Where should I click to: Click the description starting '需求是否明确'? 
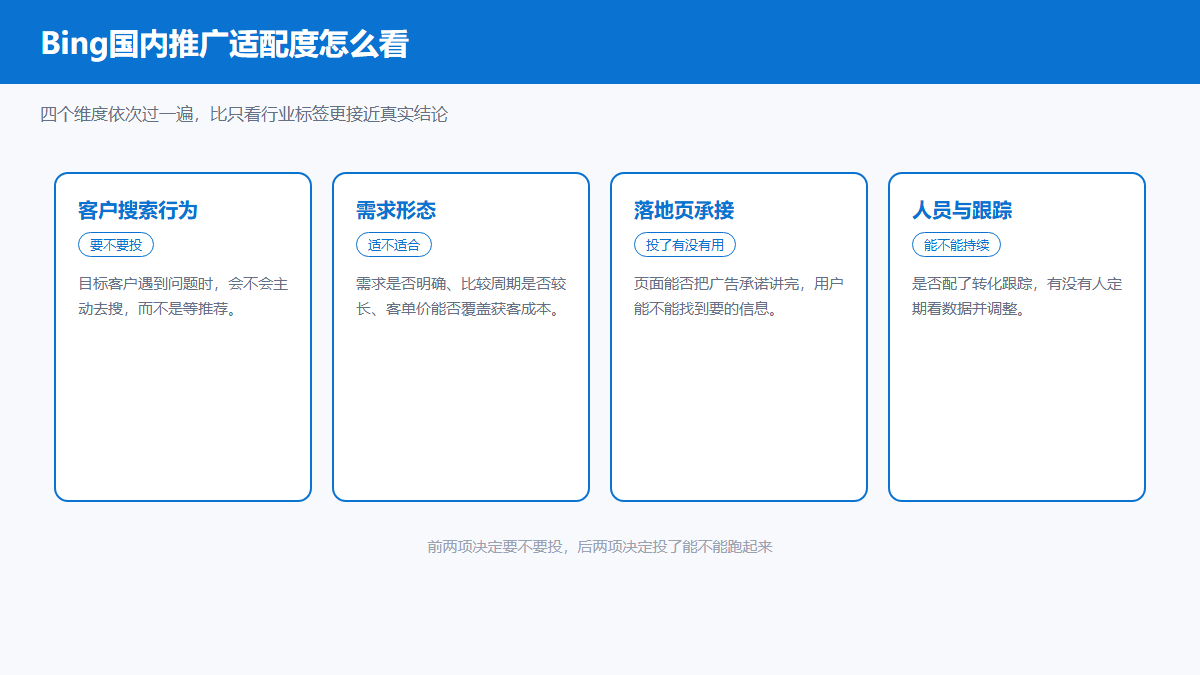tap(461, 296)
